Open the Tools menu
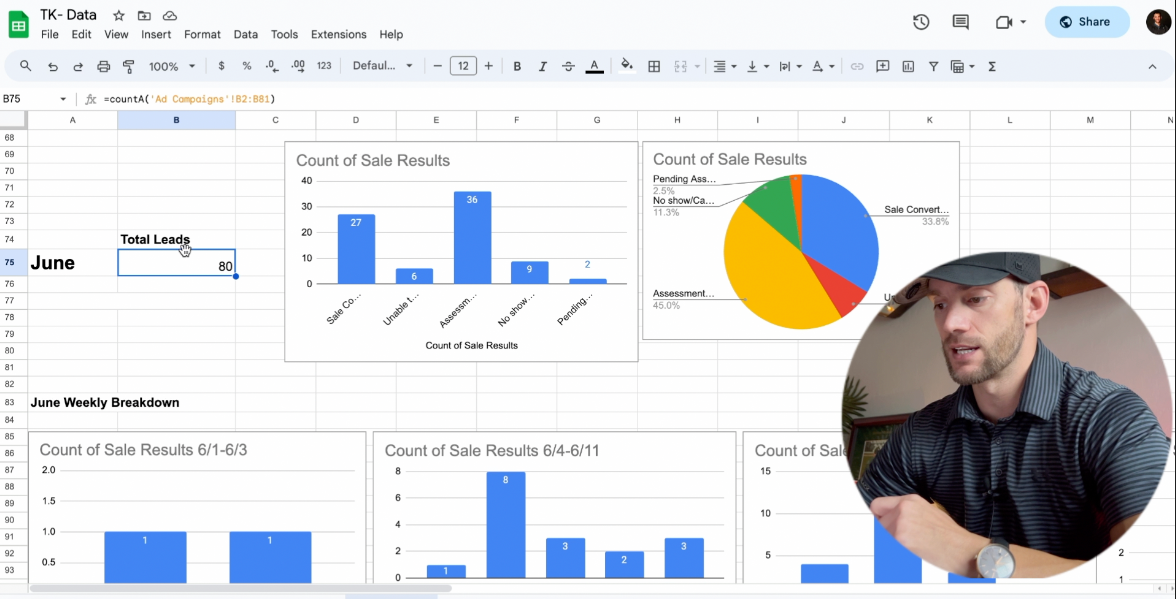 (x=284, y=34)
